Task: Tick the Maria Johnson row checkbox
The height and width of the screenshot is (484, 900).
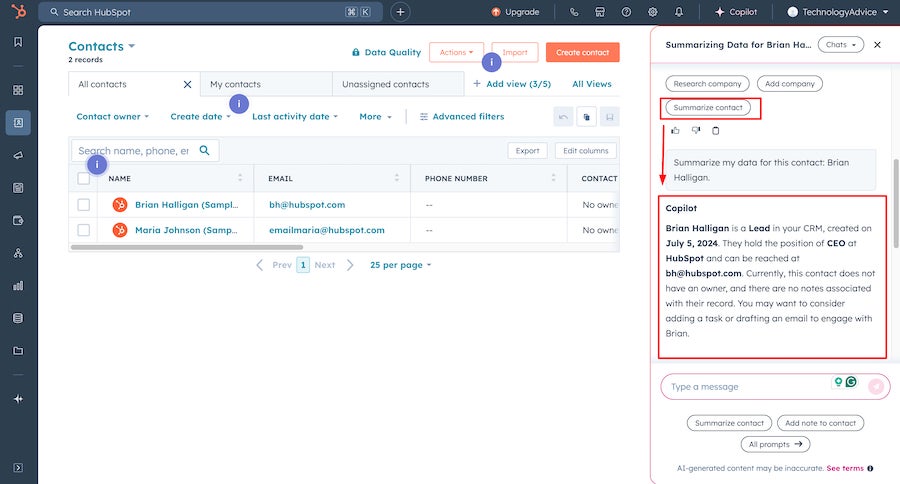Action: [x=84, y=230]
